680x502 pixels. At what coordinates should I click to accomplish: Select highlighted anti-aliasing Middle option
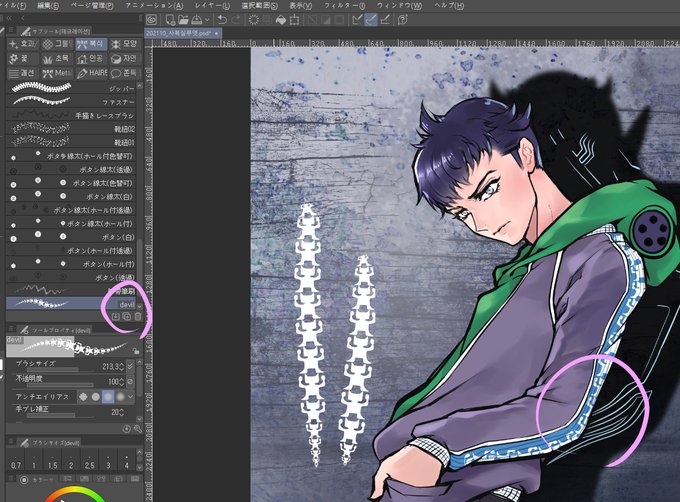[108, 397]
